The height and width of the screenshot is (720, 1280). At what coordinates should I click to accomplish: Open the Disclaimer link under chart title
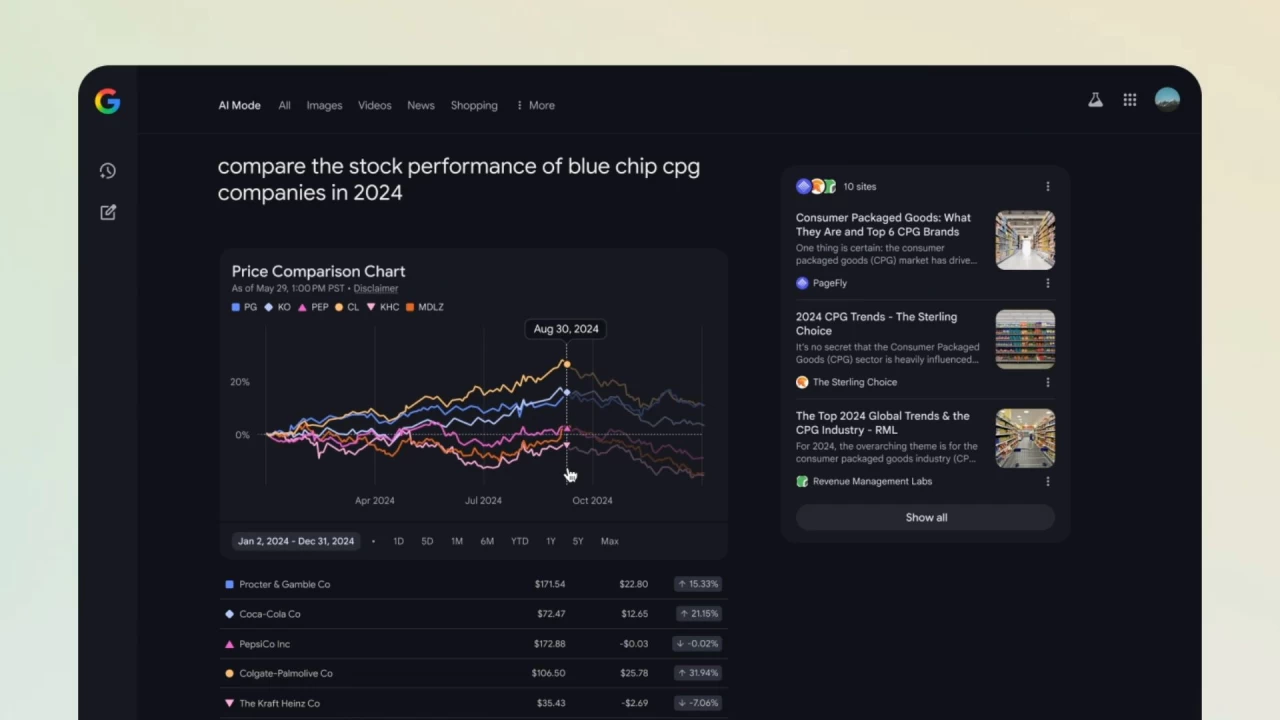pos(376,288)
